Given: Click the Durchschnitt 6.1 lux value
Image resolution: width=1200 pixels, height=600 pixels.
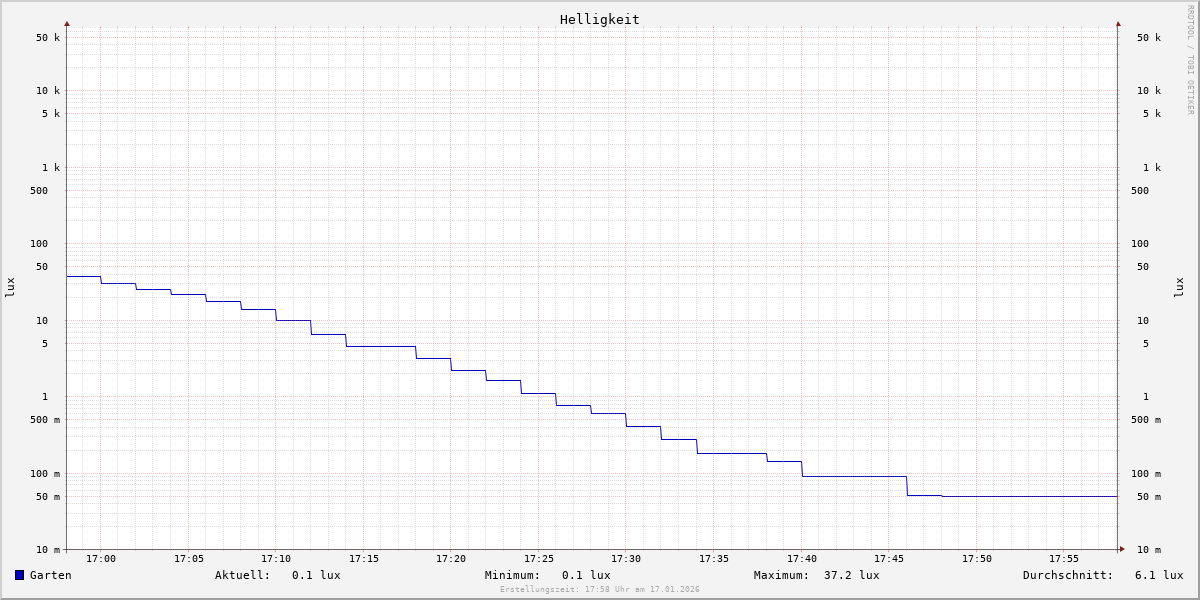Looking at the screenshot, I should pyautogui.click(x=1159, y=575).
